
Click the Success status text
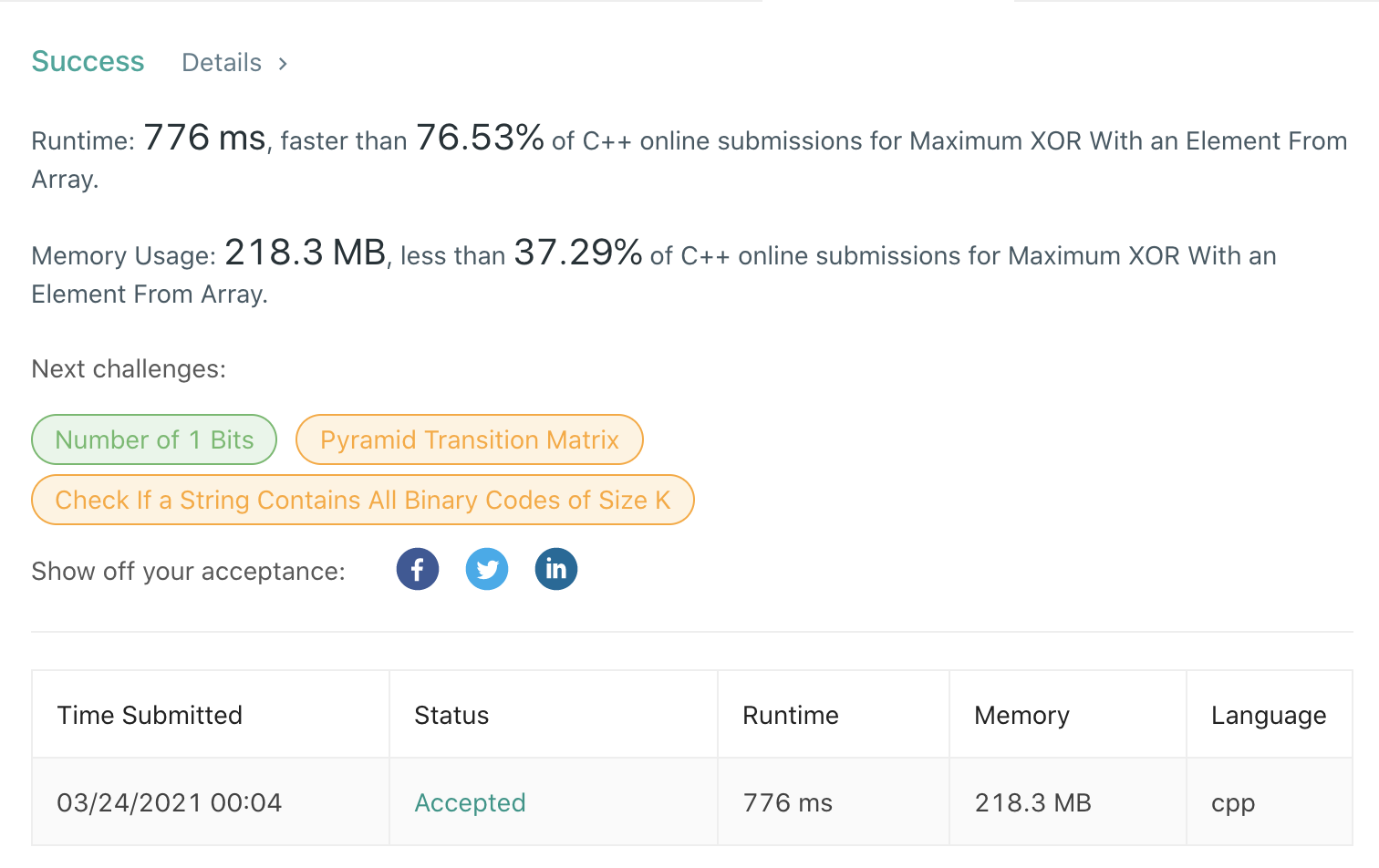(x=88, y=62)
